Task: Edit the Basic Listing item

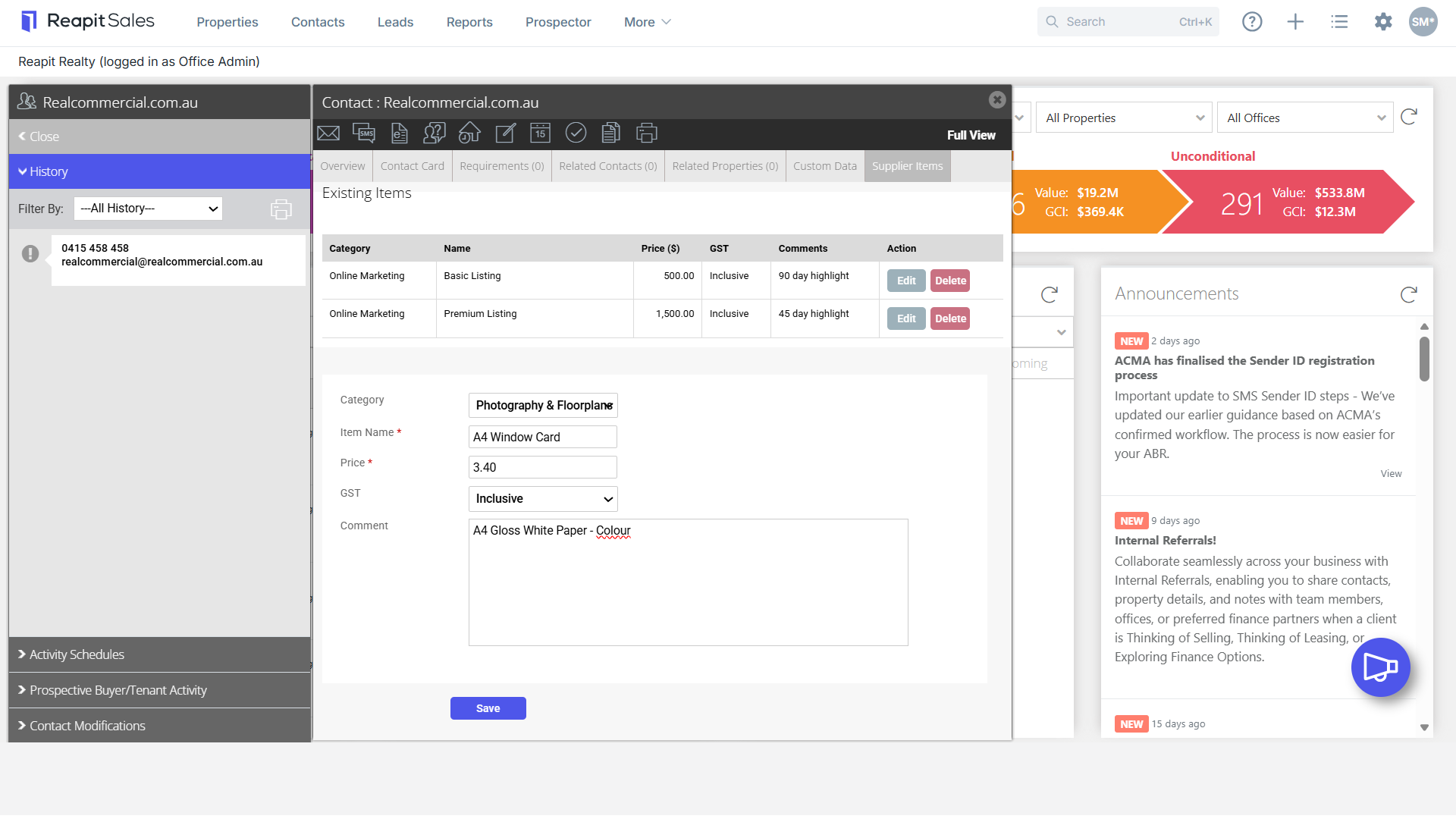Action: click(906, 281)
